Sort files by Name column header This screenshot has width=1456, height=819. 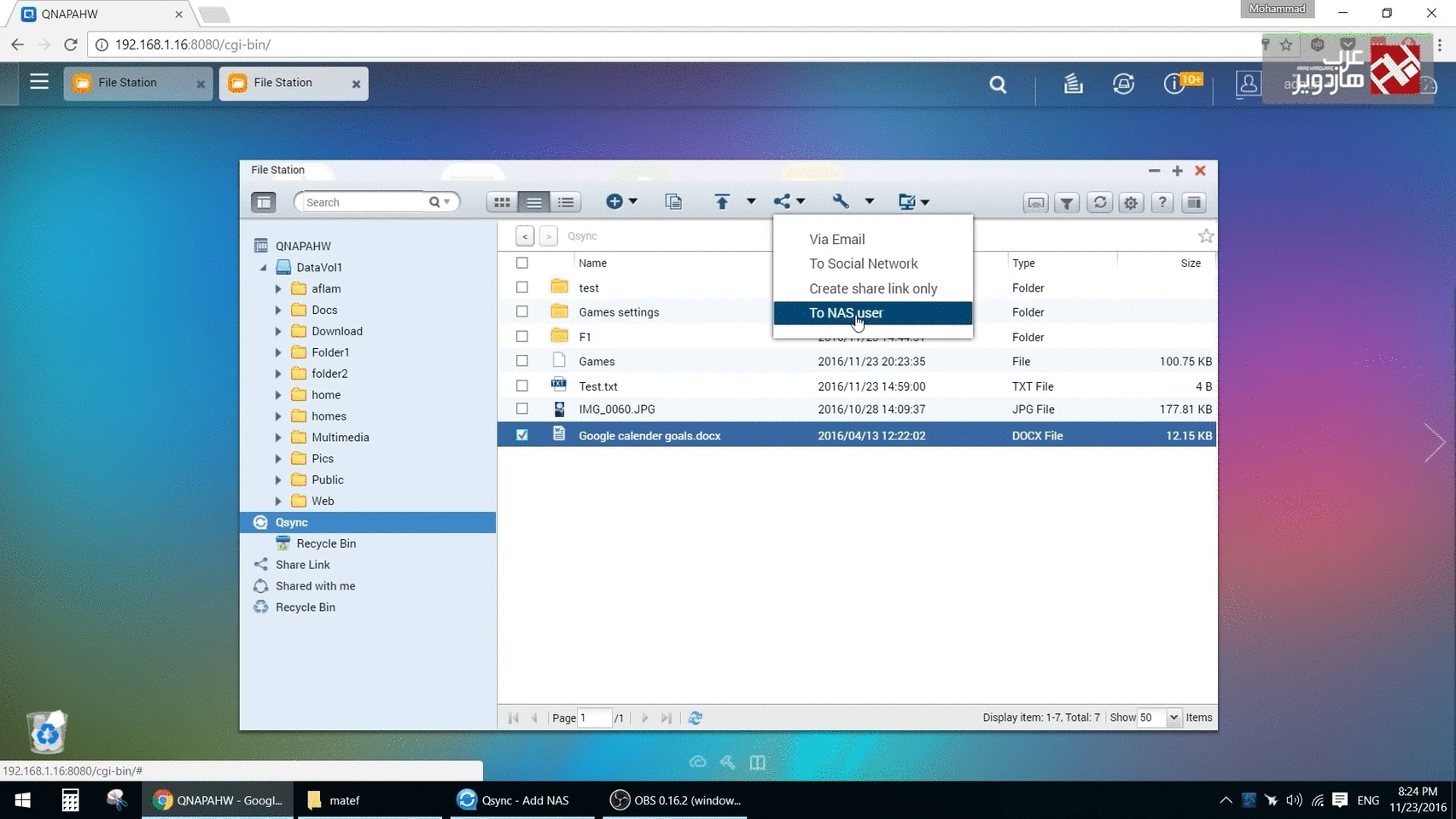pyautogui.click(x=592, y=263)
